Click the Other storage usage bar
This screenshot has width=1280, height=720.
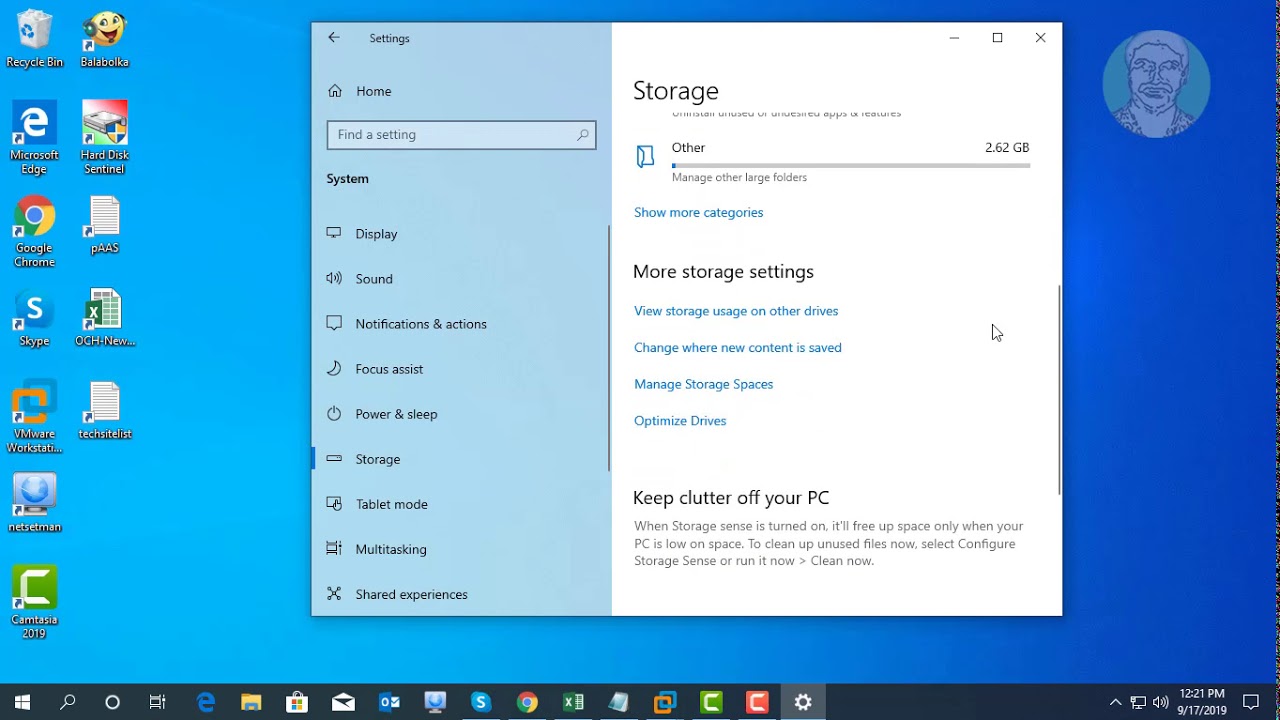(x=851, y=165)
